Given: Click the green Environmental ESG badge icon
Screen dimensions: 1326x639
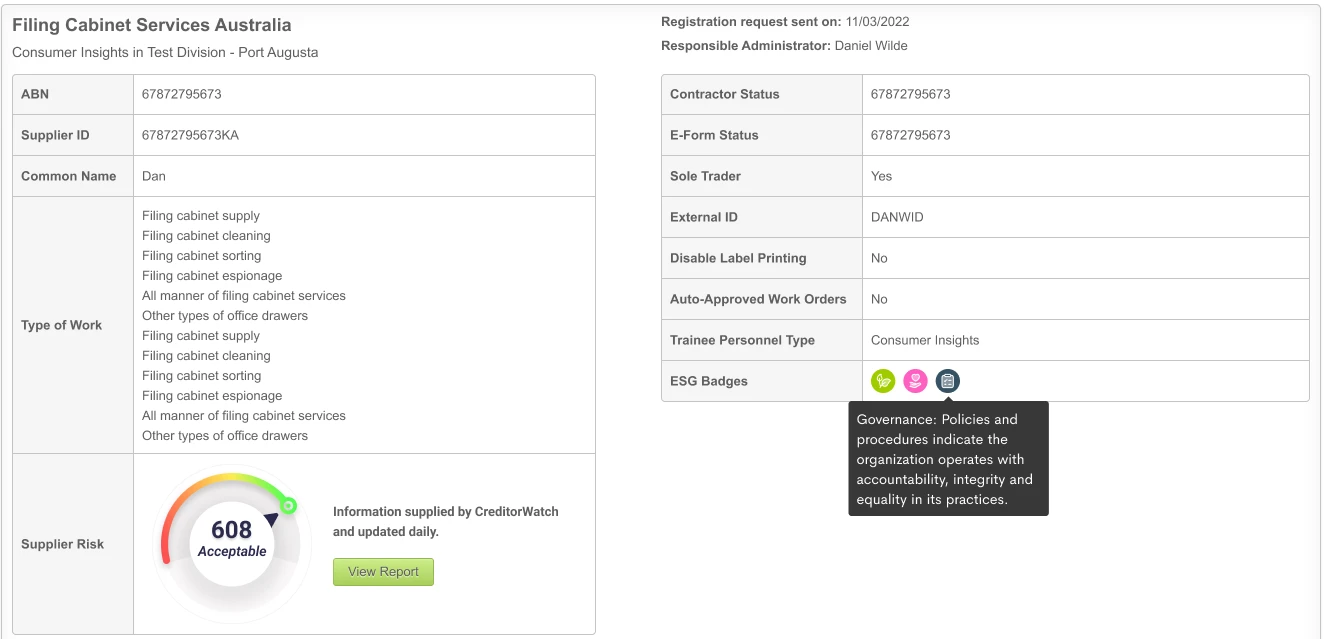Looking at the screenshot, I should pyautogui.click(x=883, y=381).
